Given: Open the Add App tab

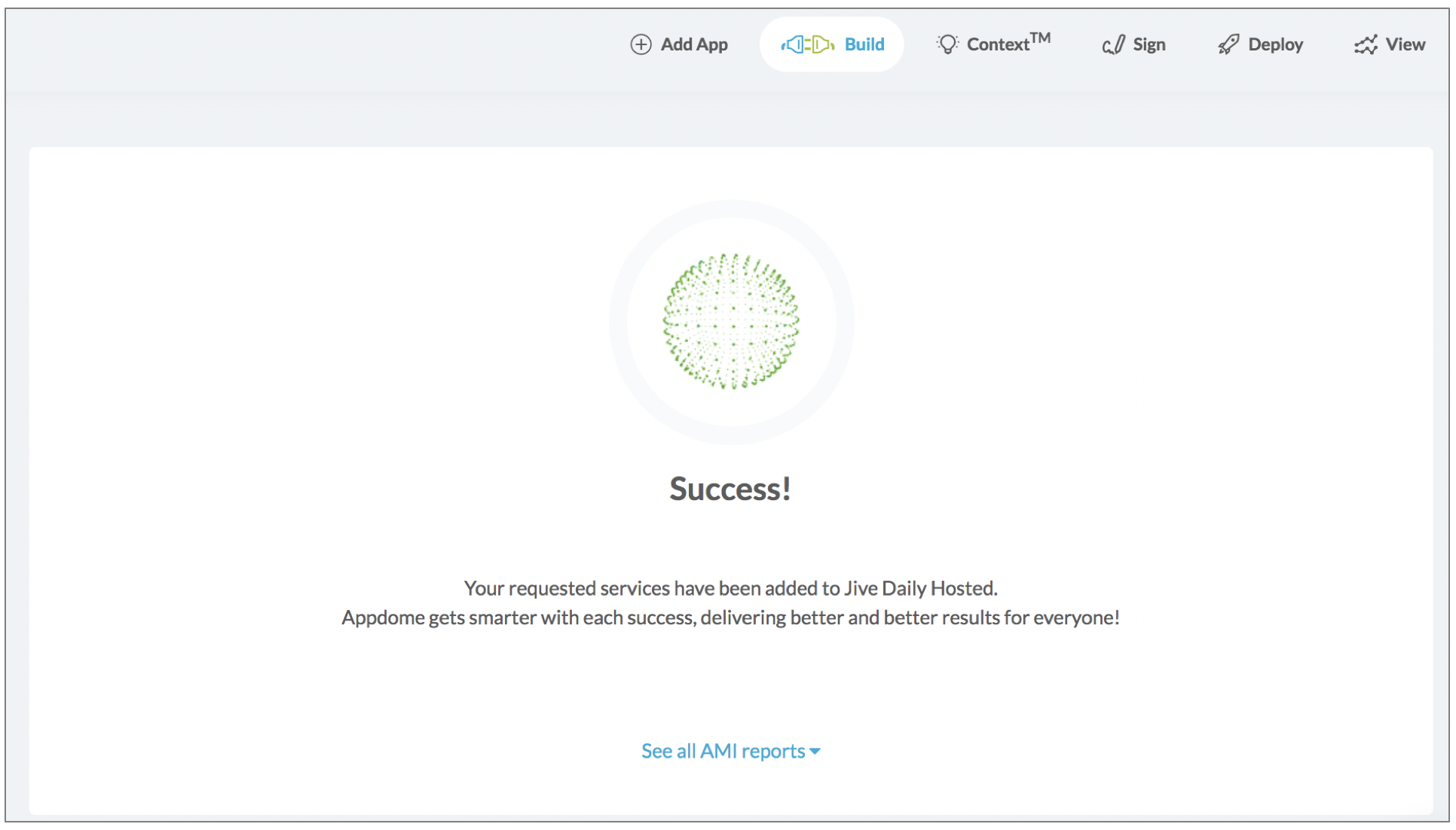Looking at the screenshot, I should click(x=679, y=44).
